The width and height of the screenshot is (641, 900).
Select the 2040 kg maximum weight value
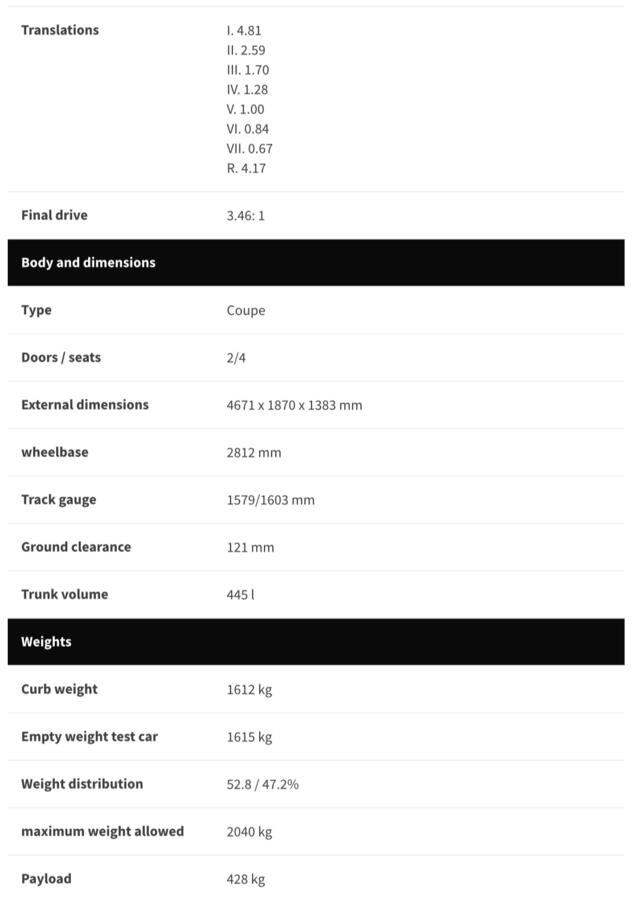point(249,832)
